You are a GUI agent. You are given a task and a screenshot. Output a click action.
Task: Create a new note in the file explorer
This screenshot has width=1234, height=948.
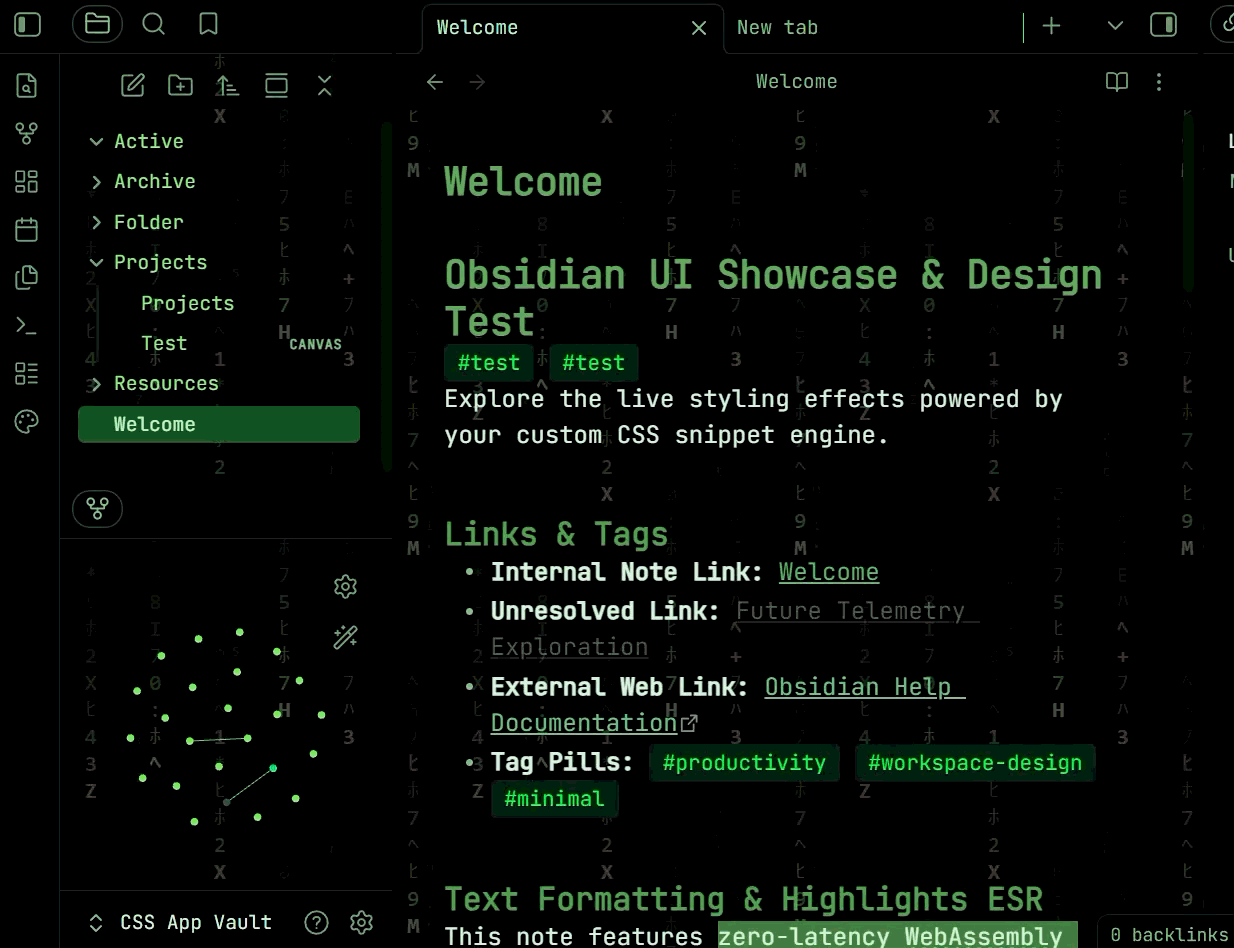point(132,85)
